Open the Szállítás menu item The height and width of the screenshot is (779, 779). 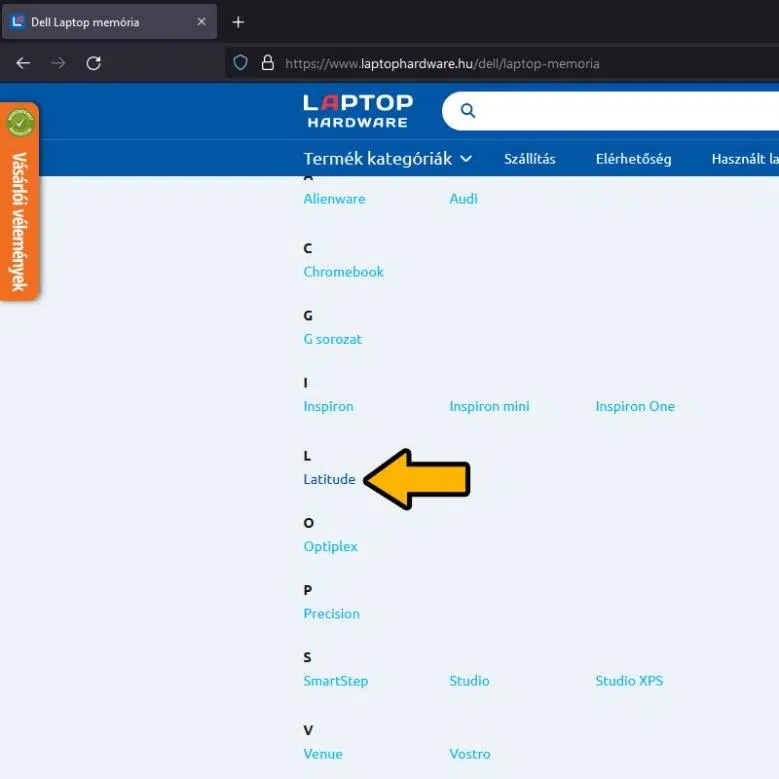coord(530,159)
